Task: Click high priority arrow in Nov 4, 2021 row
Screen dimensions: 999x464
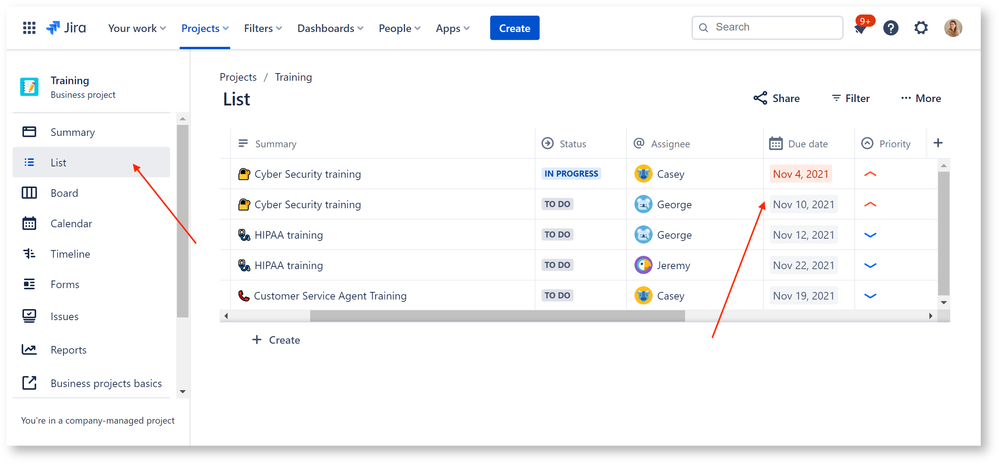Action: point(870,173)
